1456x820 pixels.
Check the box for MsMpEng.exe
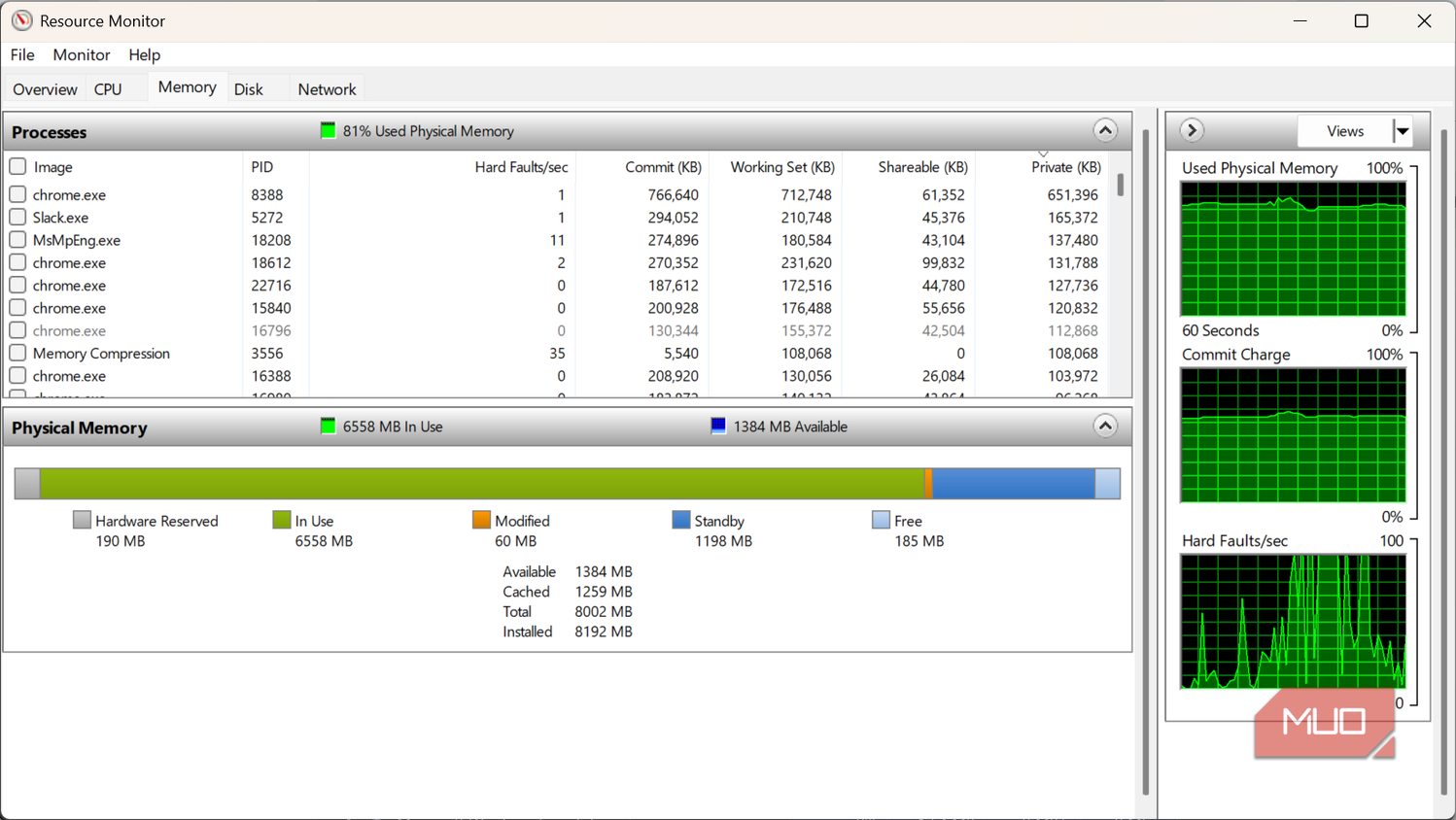coord(17,239)
